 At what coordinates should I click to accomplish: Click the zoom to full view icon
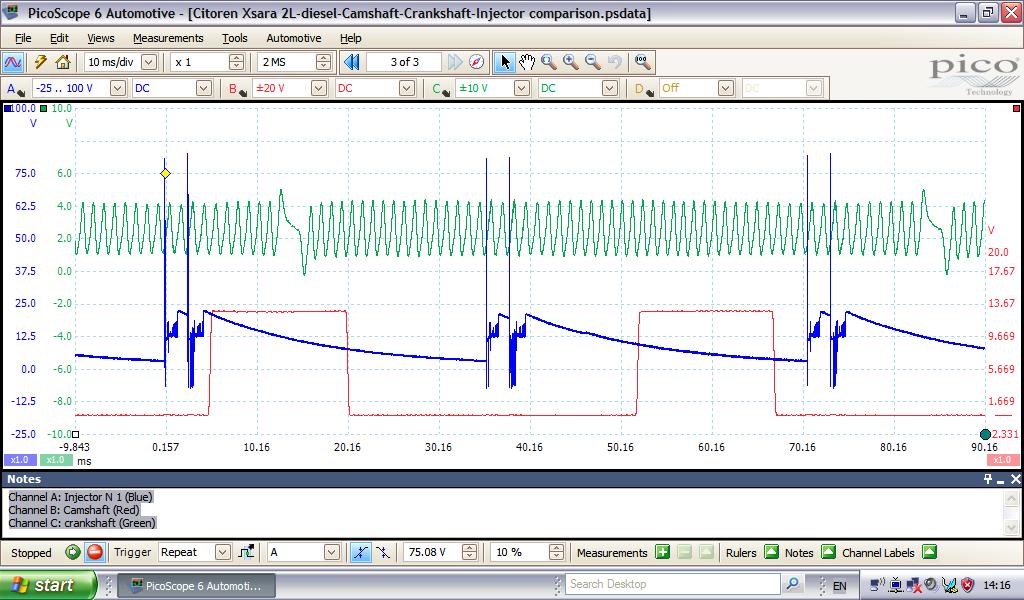click(642, 62)
